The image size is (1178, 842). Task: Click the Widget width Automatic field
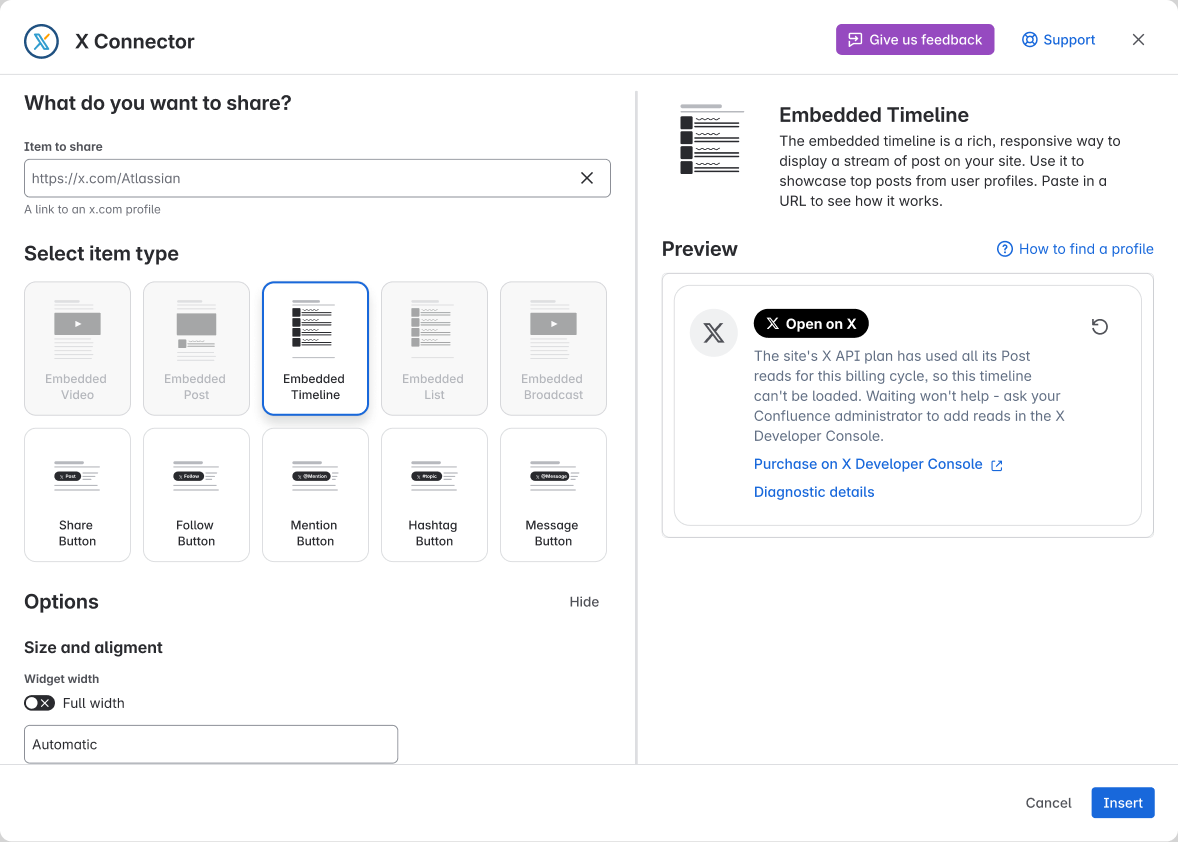(211, 744)
